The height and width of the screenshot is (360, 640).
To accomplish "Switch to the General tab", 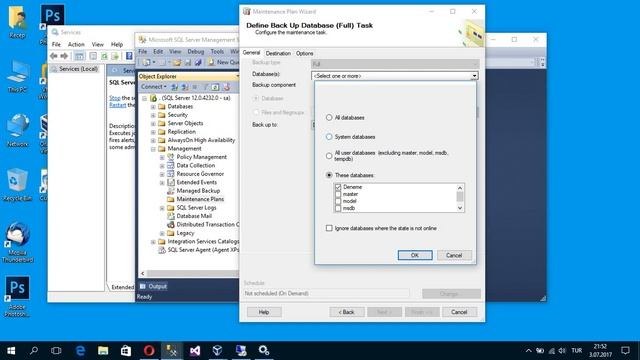I will point(251,53).
